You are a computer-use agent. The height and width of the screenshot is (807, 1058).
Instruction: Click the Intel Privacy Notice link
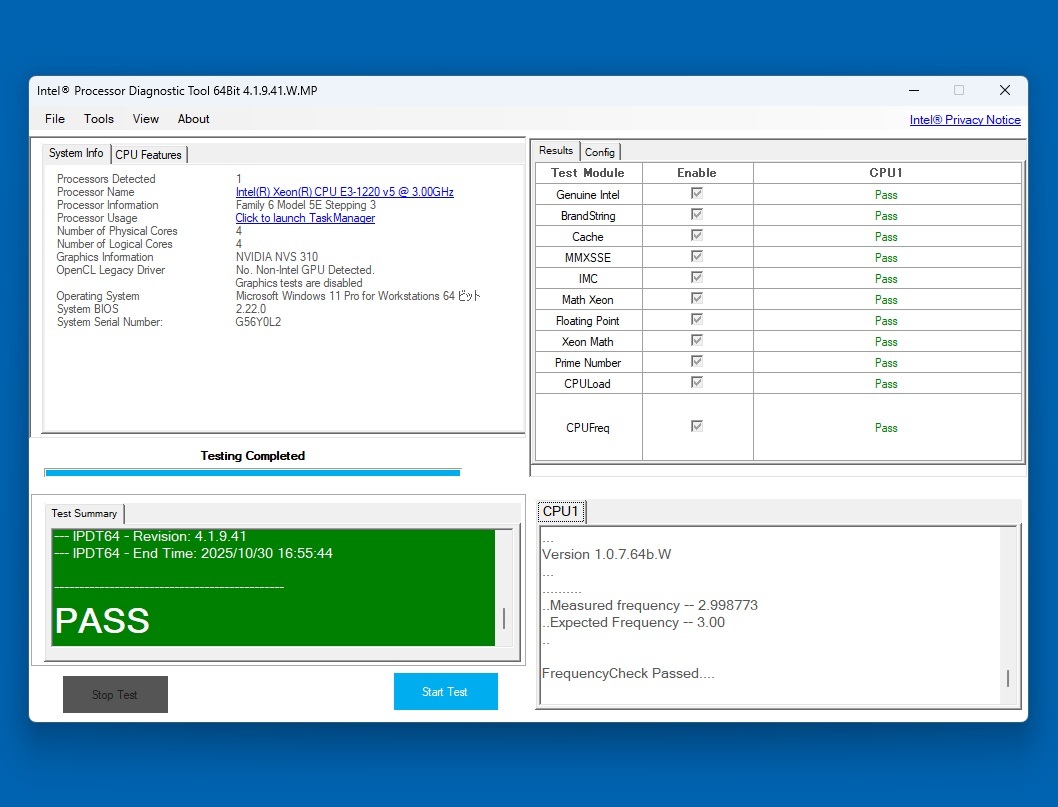(964, 120)
